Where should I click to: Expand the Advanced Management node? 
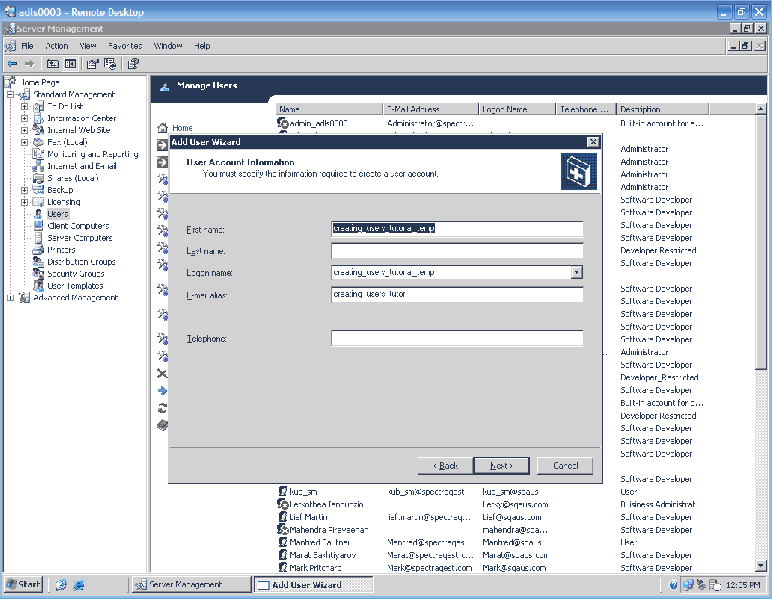(10, 298)
